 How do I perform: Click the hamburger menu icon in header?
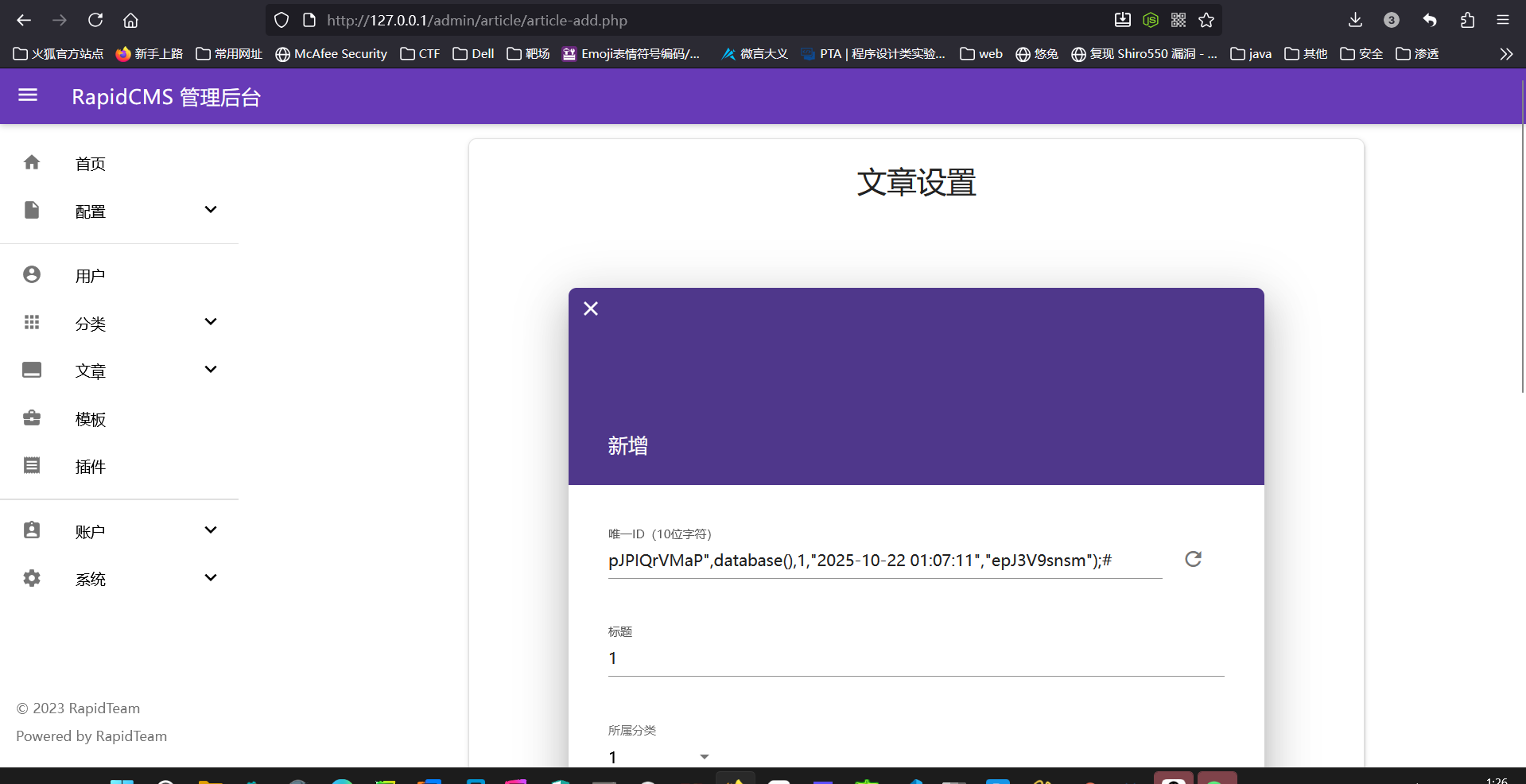[28, 95]
